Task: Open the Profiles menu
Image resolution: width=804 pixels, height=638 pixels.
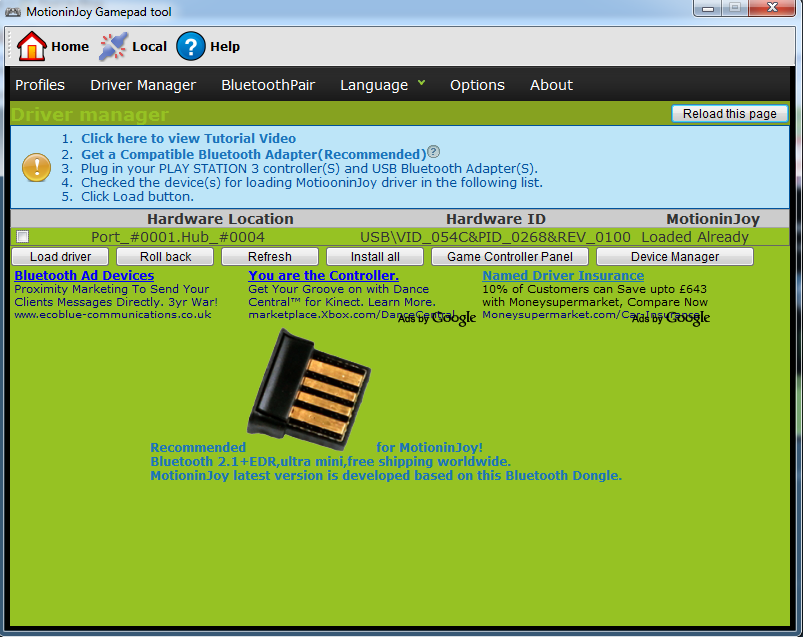Action: tap(40, 85)
